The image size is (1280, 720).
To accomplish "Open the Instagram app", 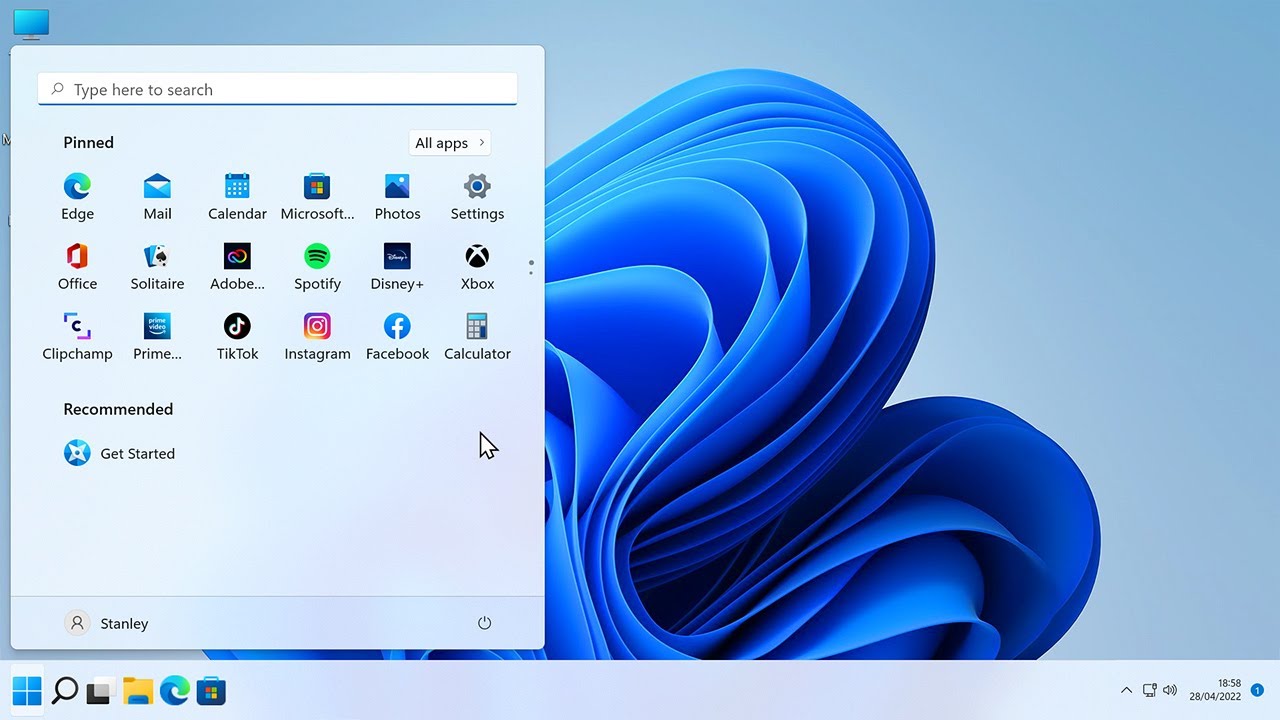I will 317,337.
